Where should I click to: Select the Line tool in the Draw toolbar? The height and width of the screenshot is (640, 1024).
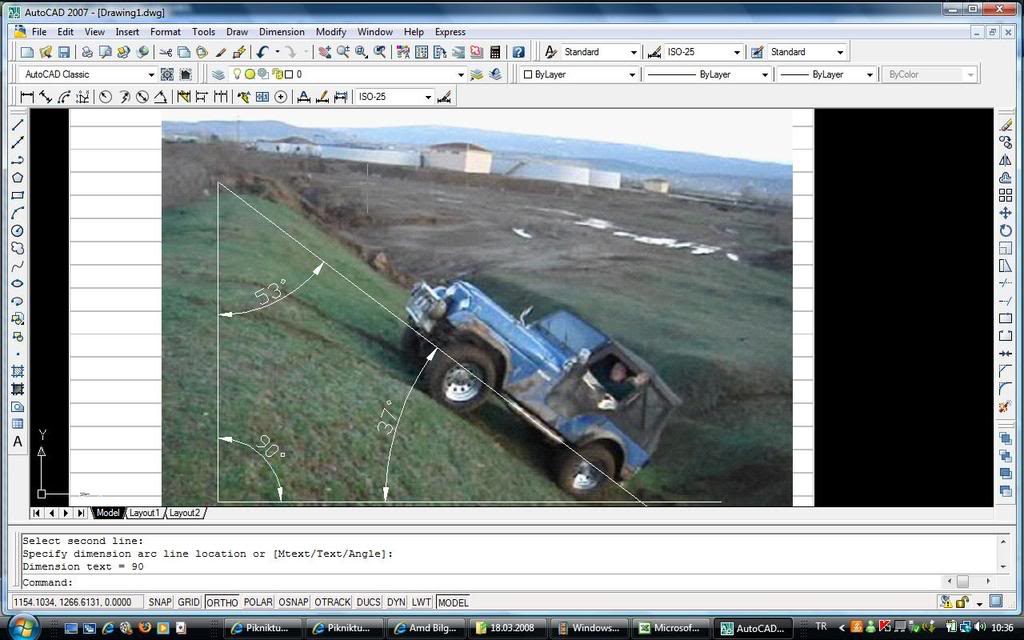17,125
